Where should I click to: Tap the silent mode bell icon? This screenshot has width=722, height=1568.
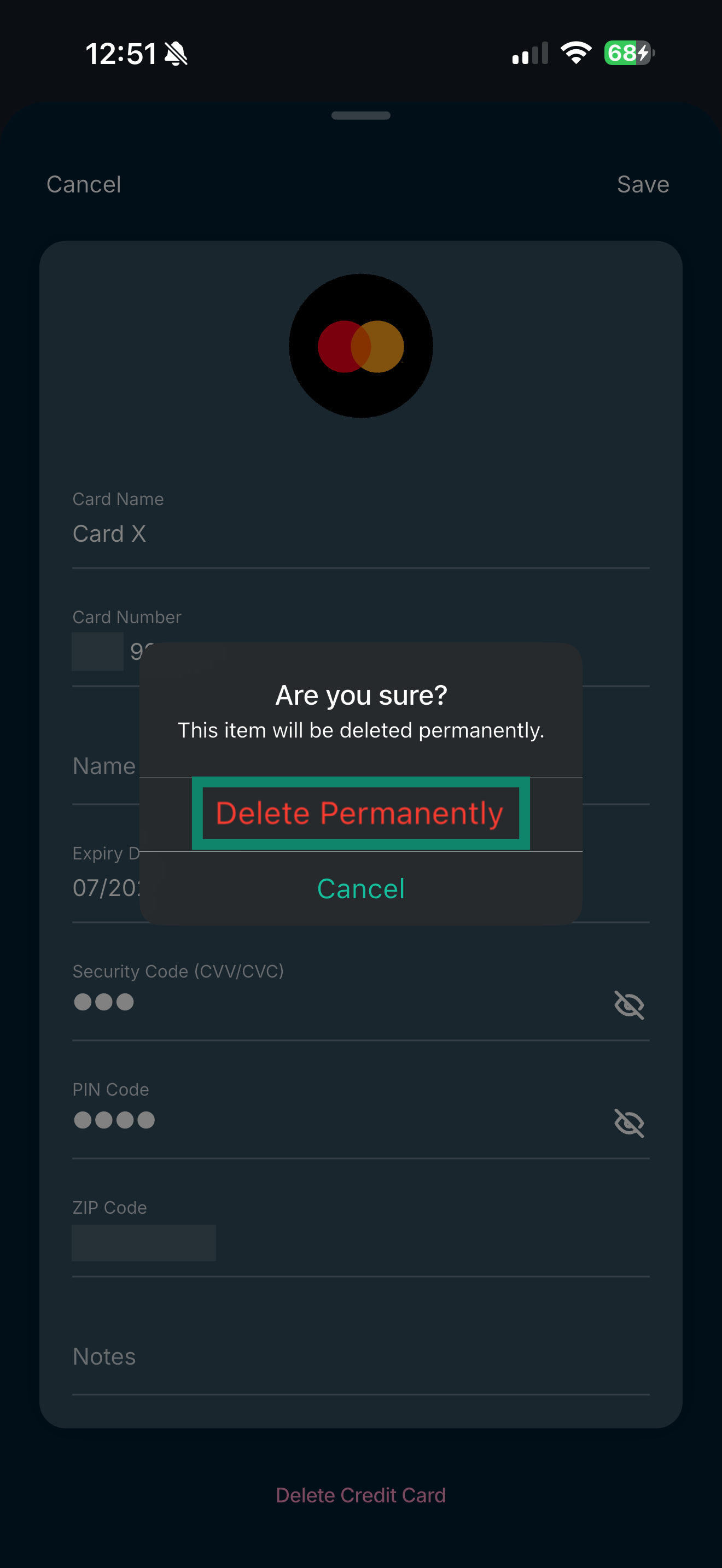176,54
